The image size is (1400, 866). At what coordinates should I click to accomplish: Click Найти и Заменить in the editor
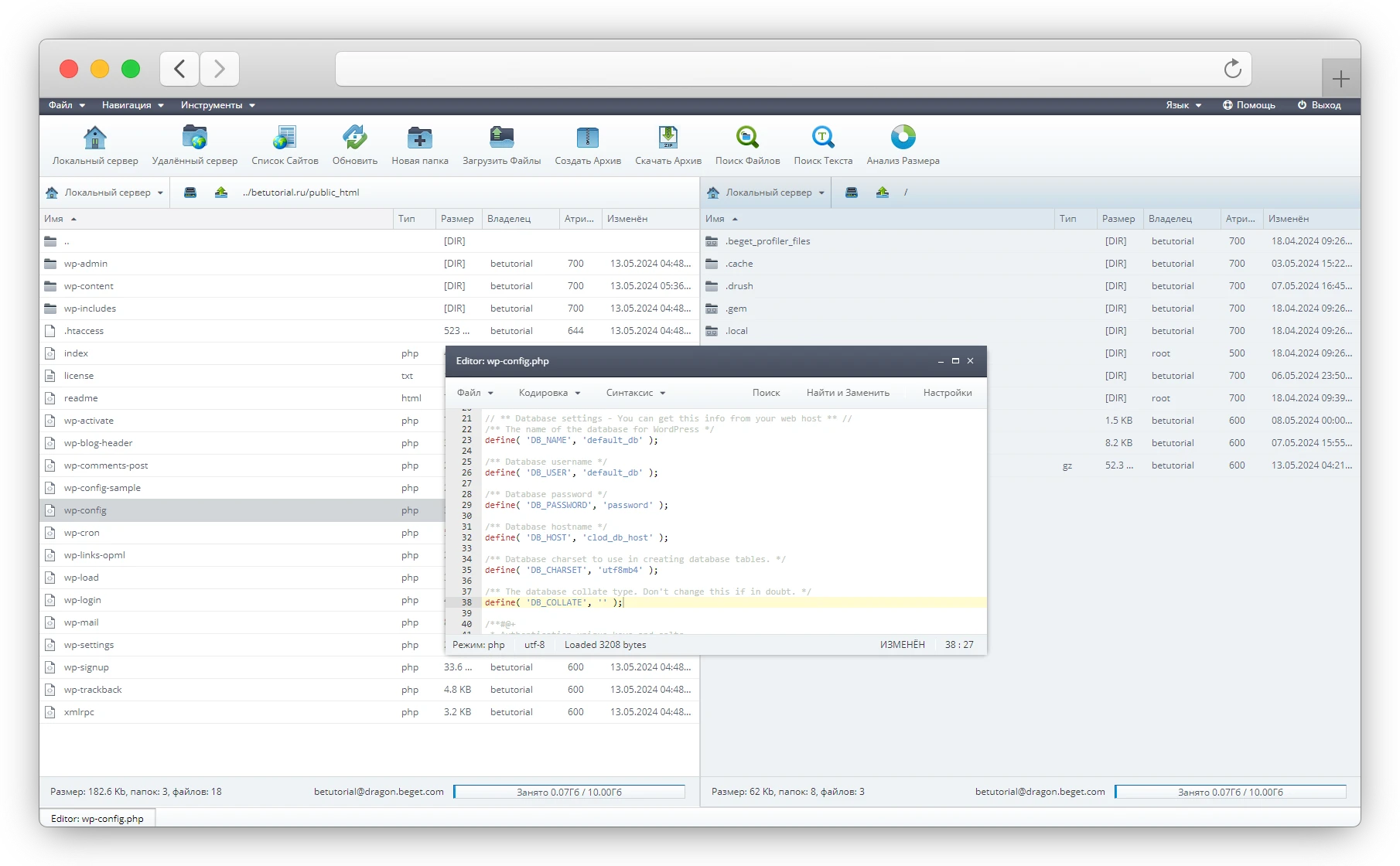pos(848,393)
